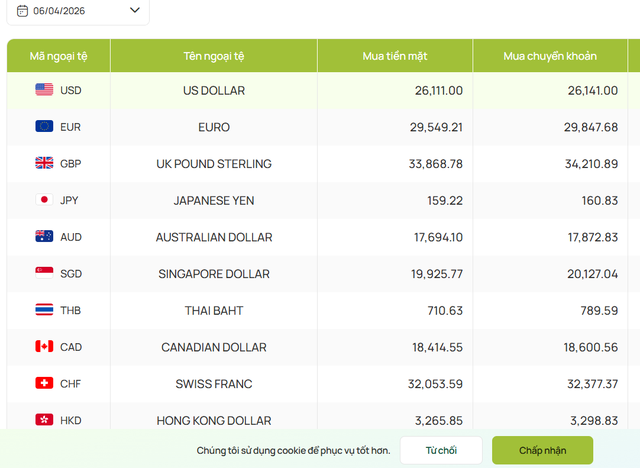Click HKD transfer buy rate 3,298.83
The width and height of the screenshot is (640, 468).
pyautogui.click(x=594, y=421)
